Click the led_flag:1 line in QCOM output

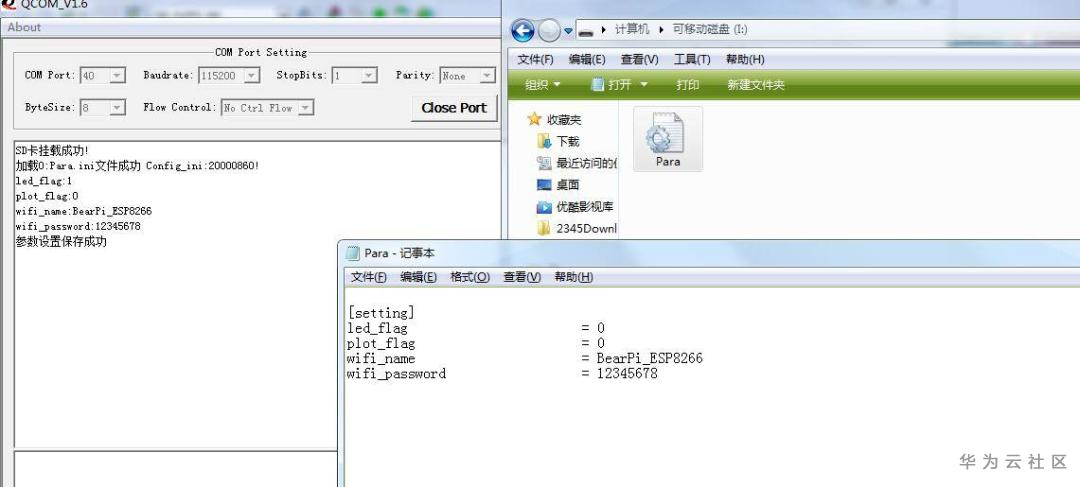pyautogui.click(x=43, y=181)
